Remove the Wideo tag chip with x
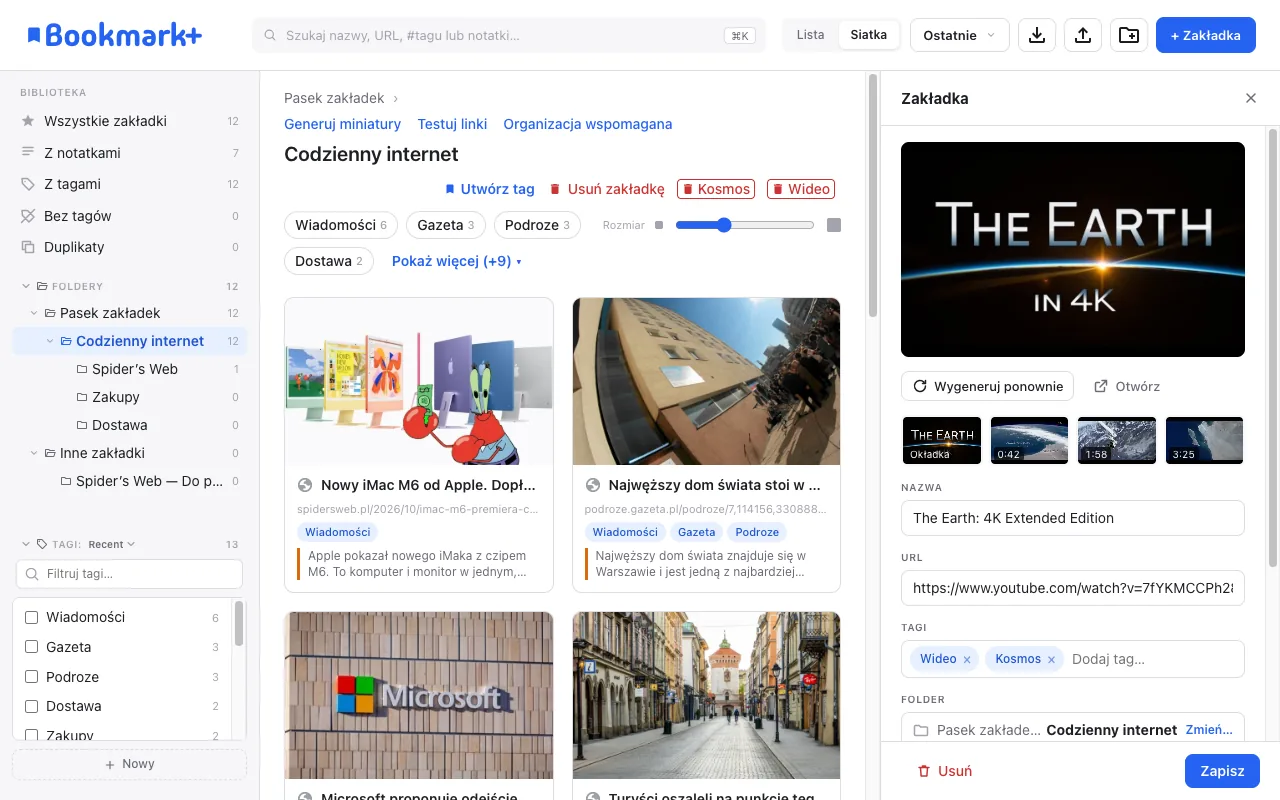Screen dimensions: 1280x800 [x=967, y=660]
